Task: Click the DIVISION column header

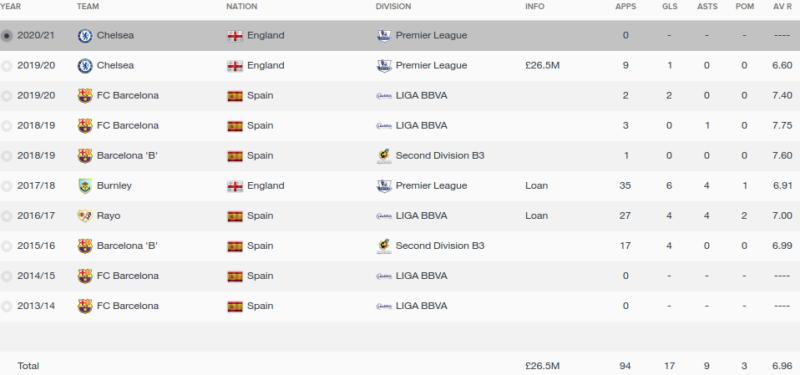Action: (393, 7)
